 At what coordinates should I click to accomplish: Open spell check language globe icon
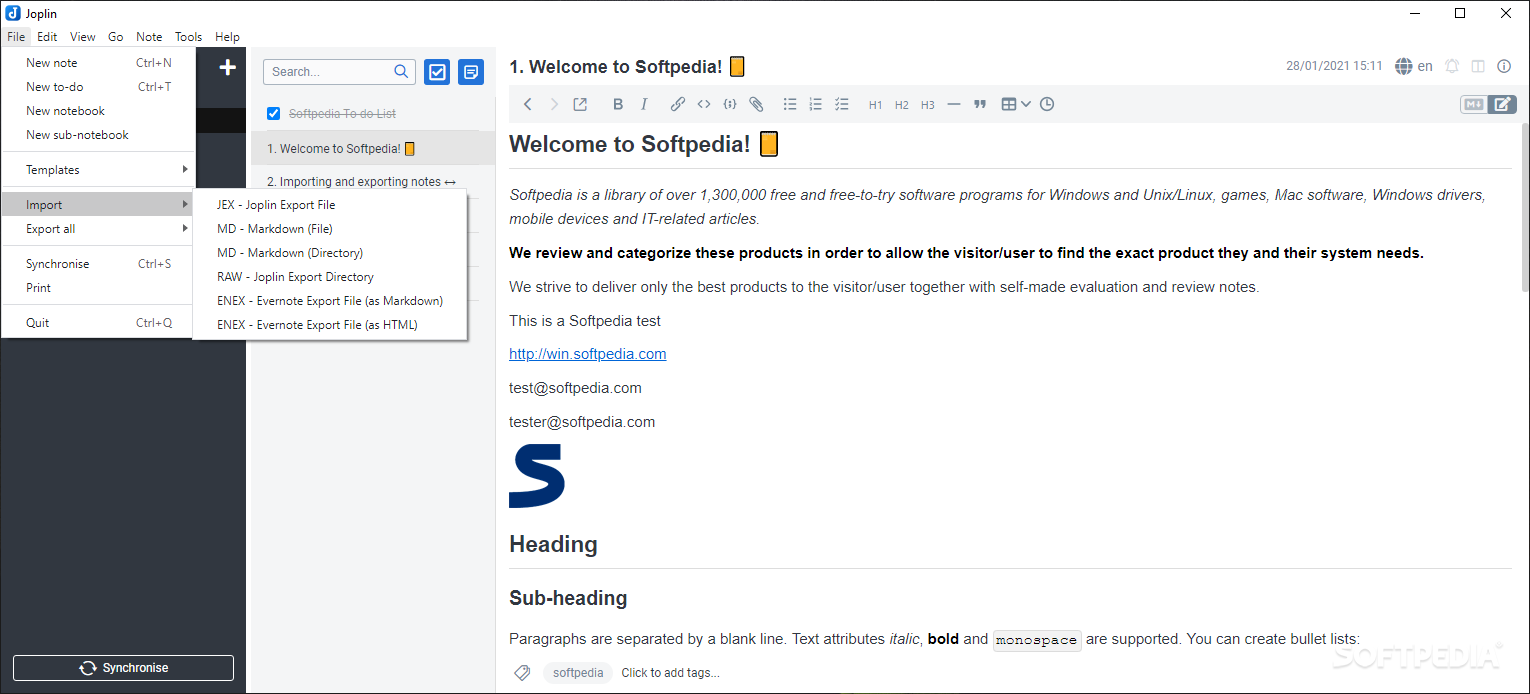[x=1404, y=66]
